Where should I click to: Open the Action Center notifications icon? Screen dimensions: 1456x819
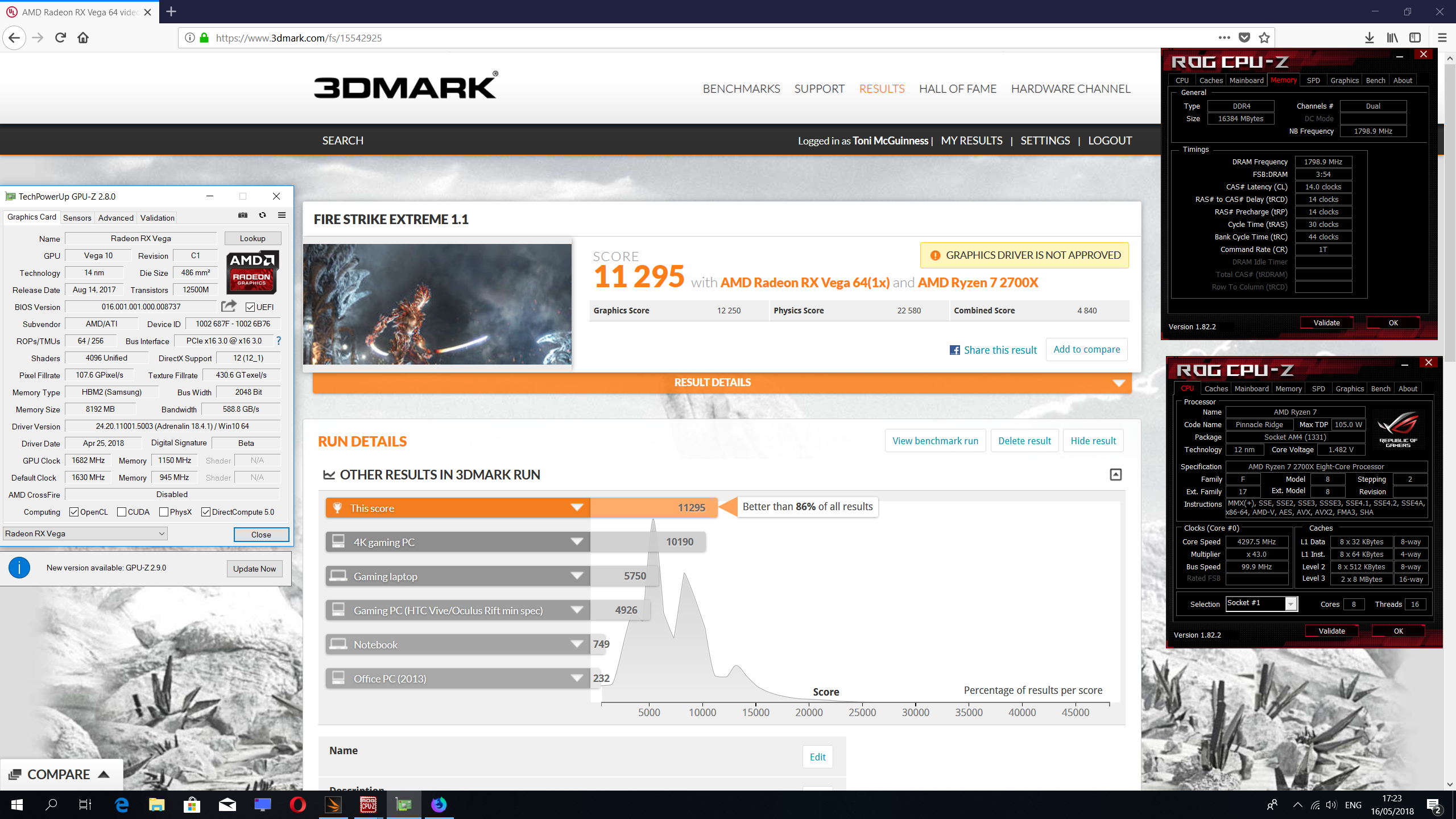(x=1434, y=805)
